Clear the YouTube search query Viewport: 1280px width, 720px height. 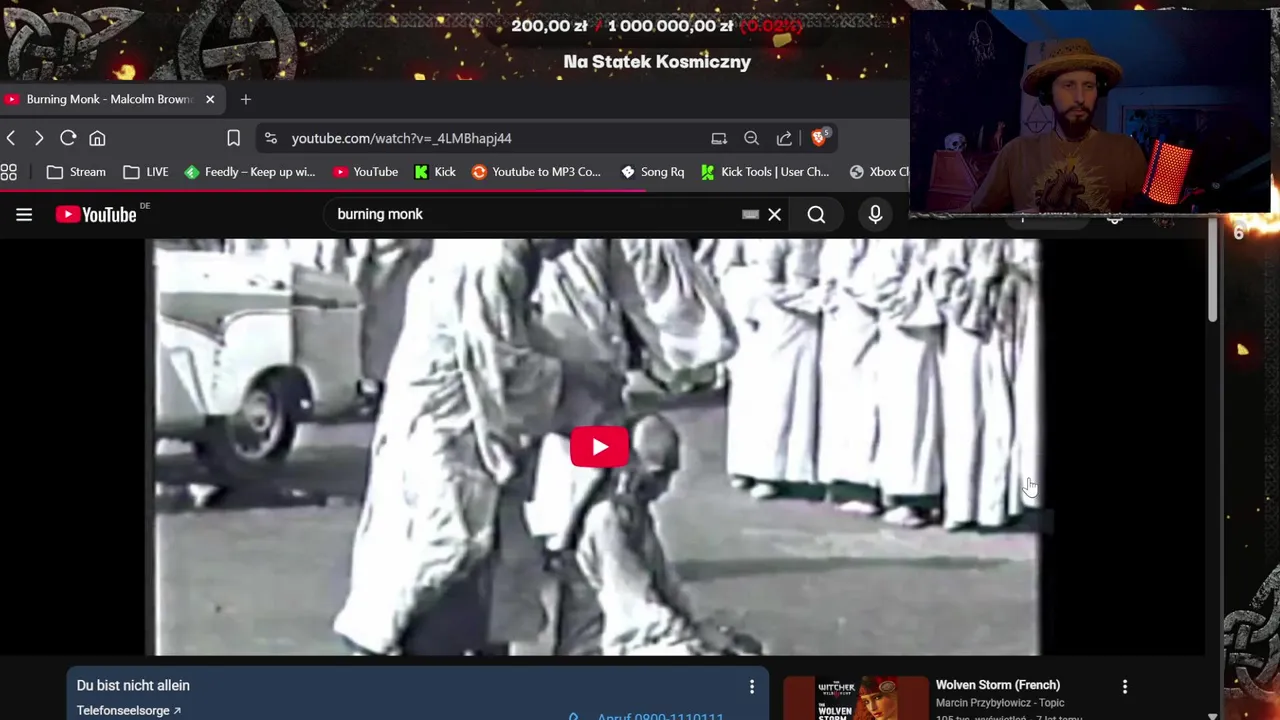774,214
